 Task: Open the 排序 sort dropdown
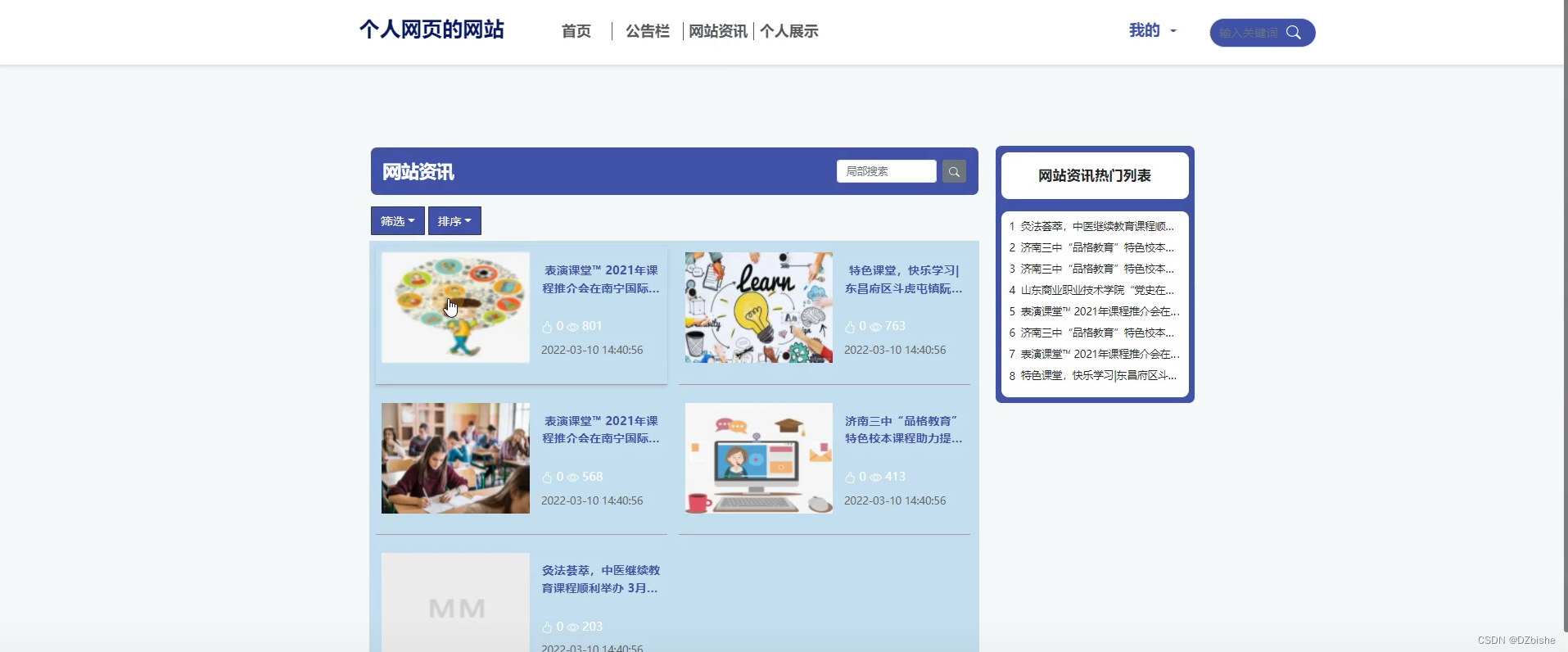[454, 221]
